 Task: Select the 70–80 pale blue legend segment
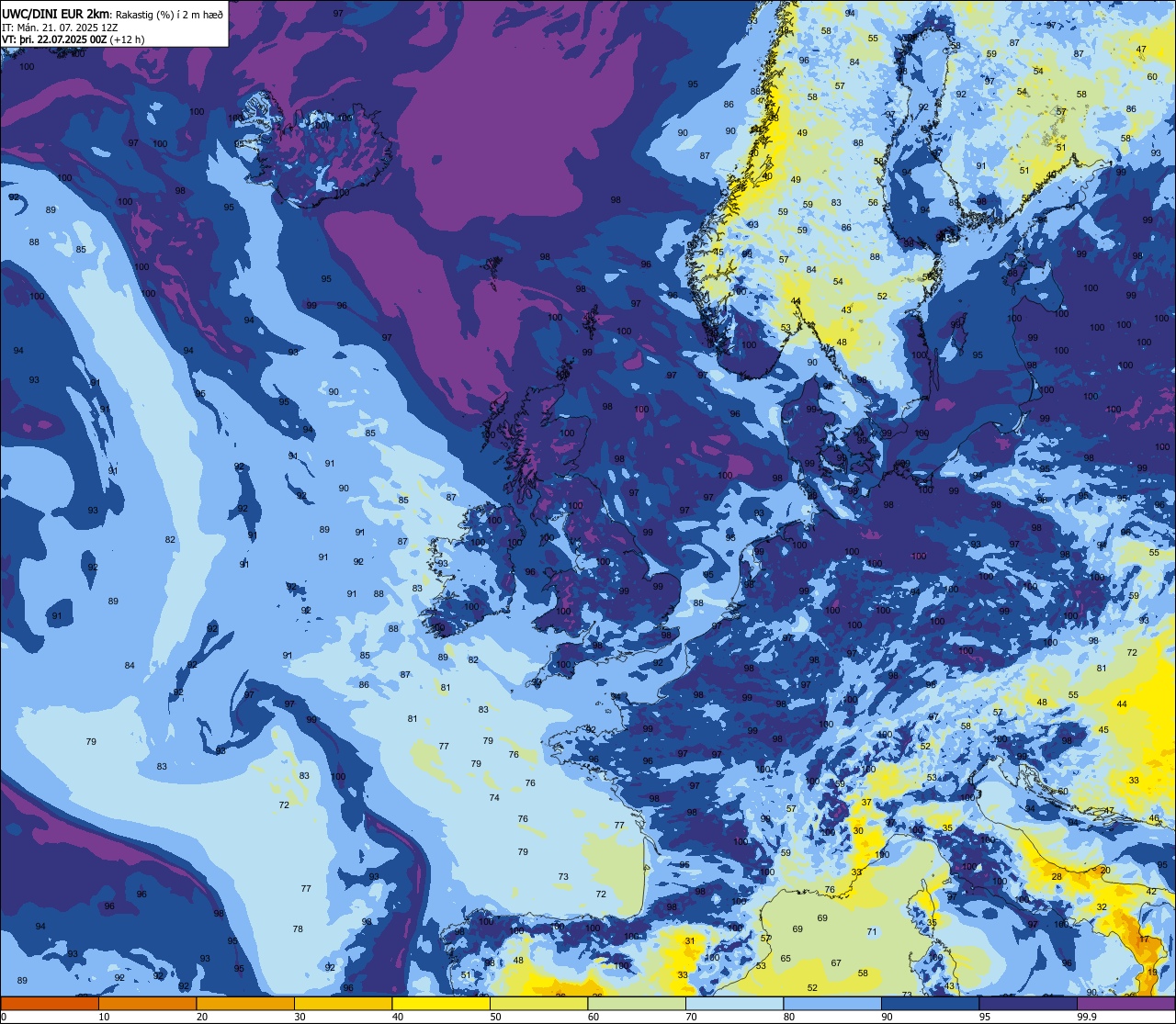[734, 1004]
